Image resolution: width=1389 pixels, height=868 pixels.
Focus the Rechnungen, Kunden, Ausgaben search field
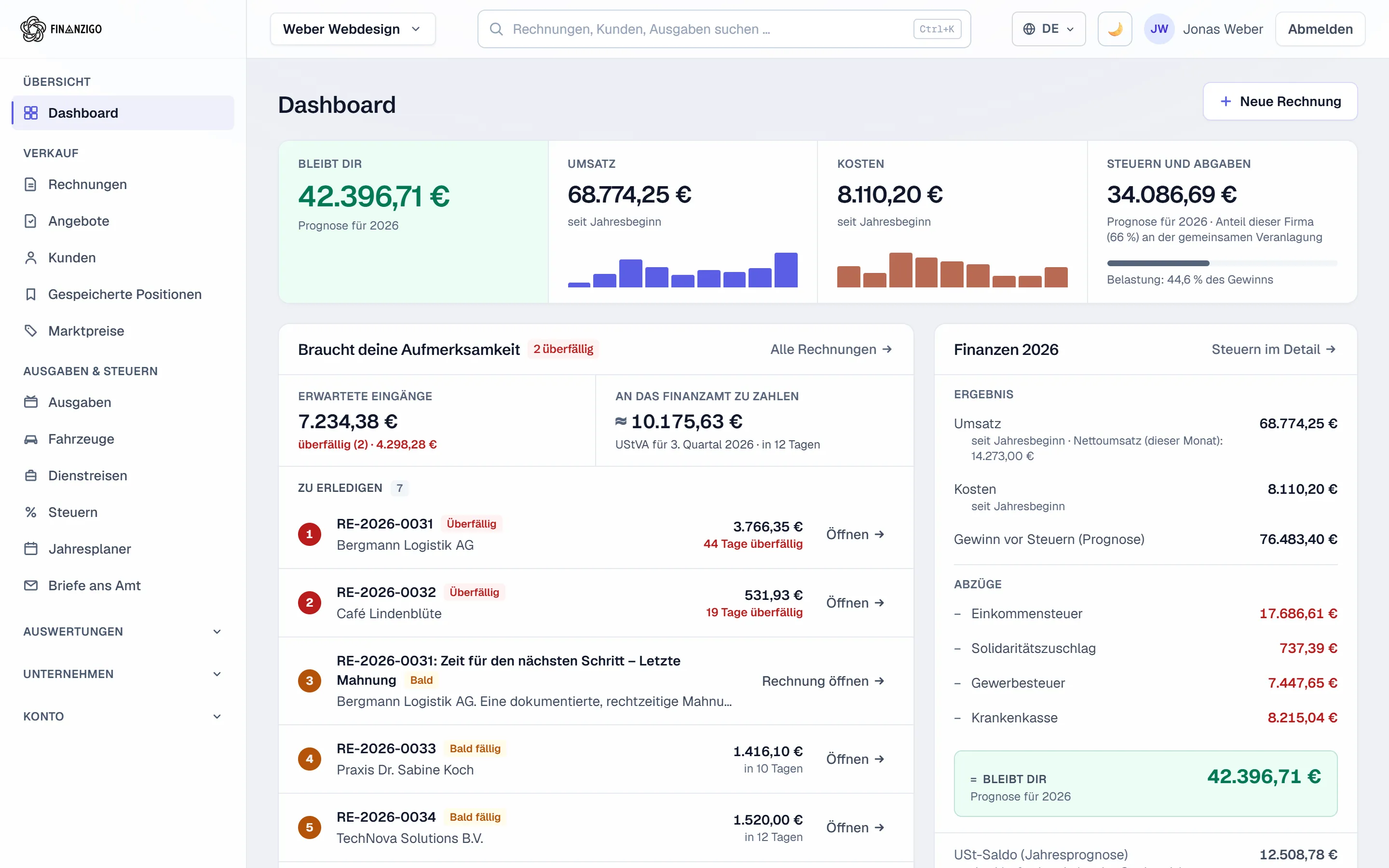(x=724, y=29)
